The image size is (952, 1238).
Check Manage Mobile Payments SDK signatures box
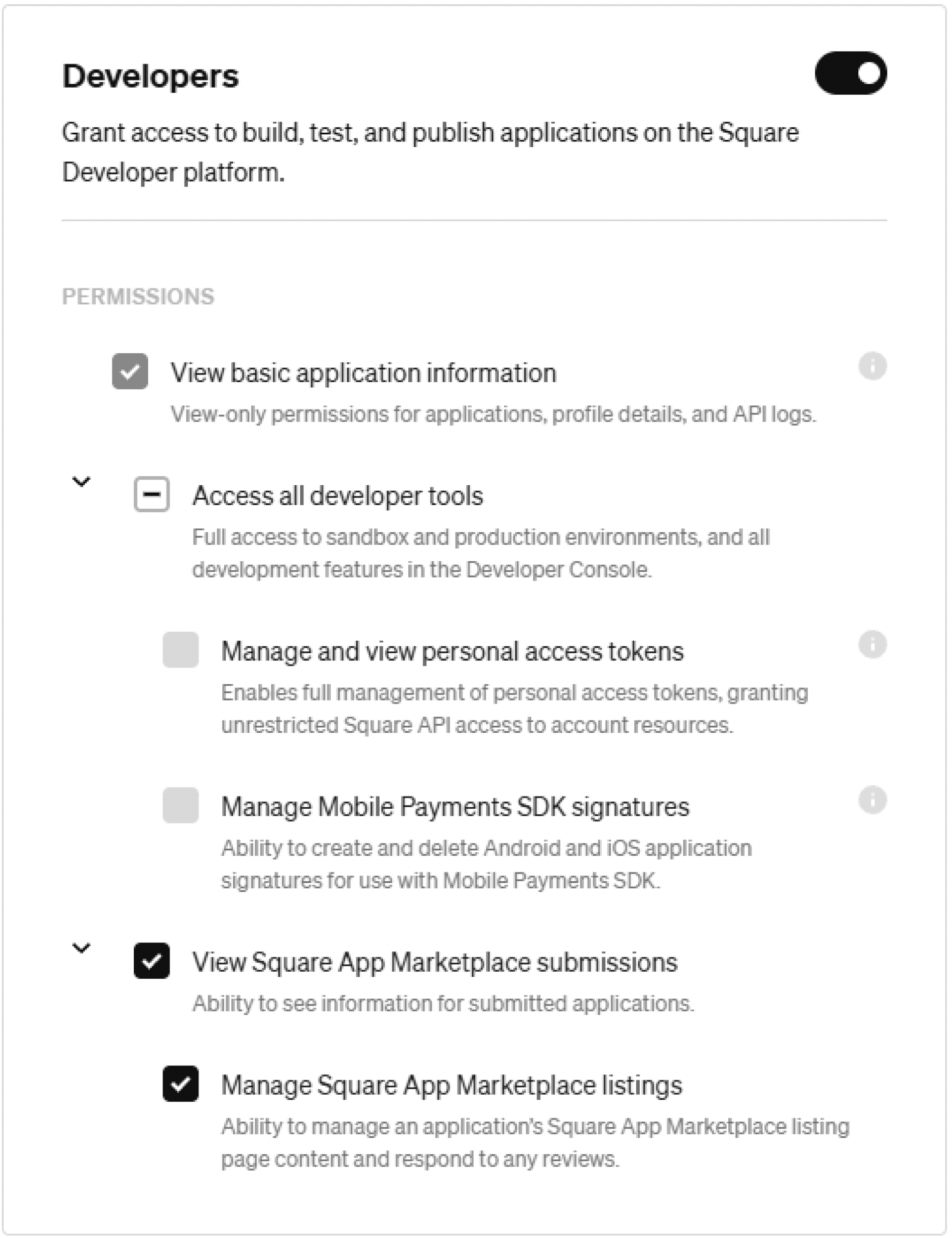click(x=180, y=805)
